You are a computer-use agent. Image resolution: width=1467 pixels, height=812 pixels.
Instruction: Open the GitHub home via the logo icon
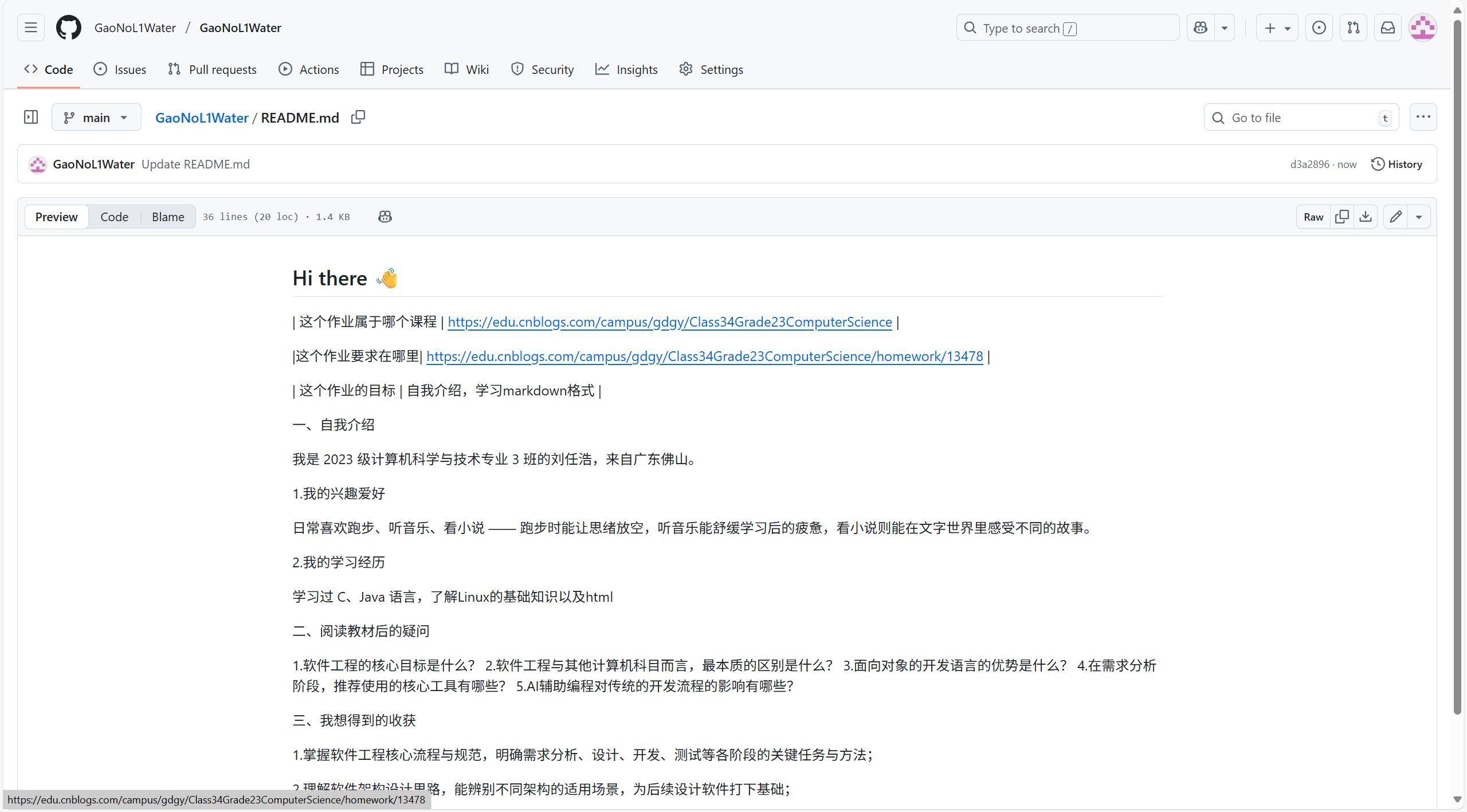(x=68, y=27)
